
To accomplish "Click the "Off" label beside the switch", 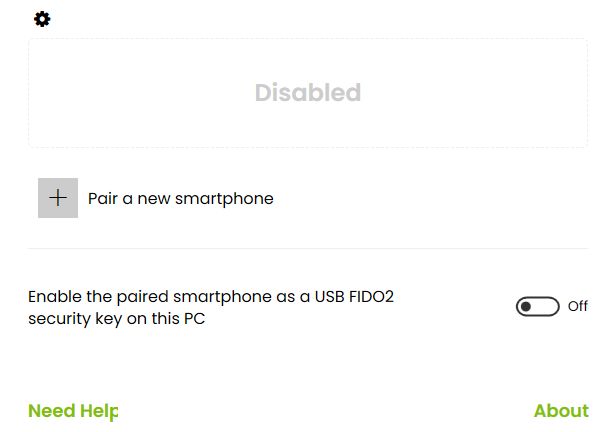I will click(578, 306).
